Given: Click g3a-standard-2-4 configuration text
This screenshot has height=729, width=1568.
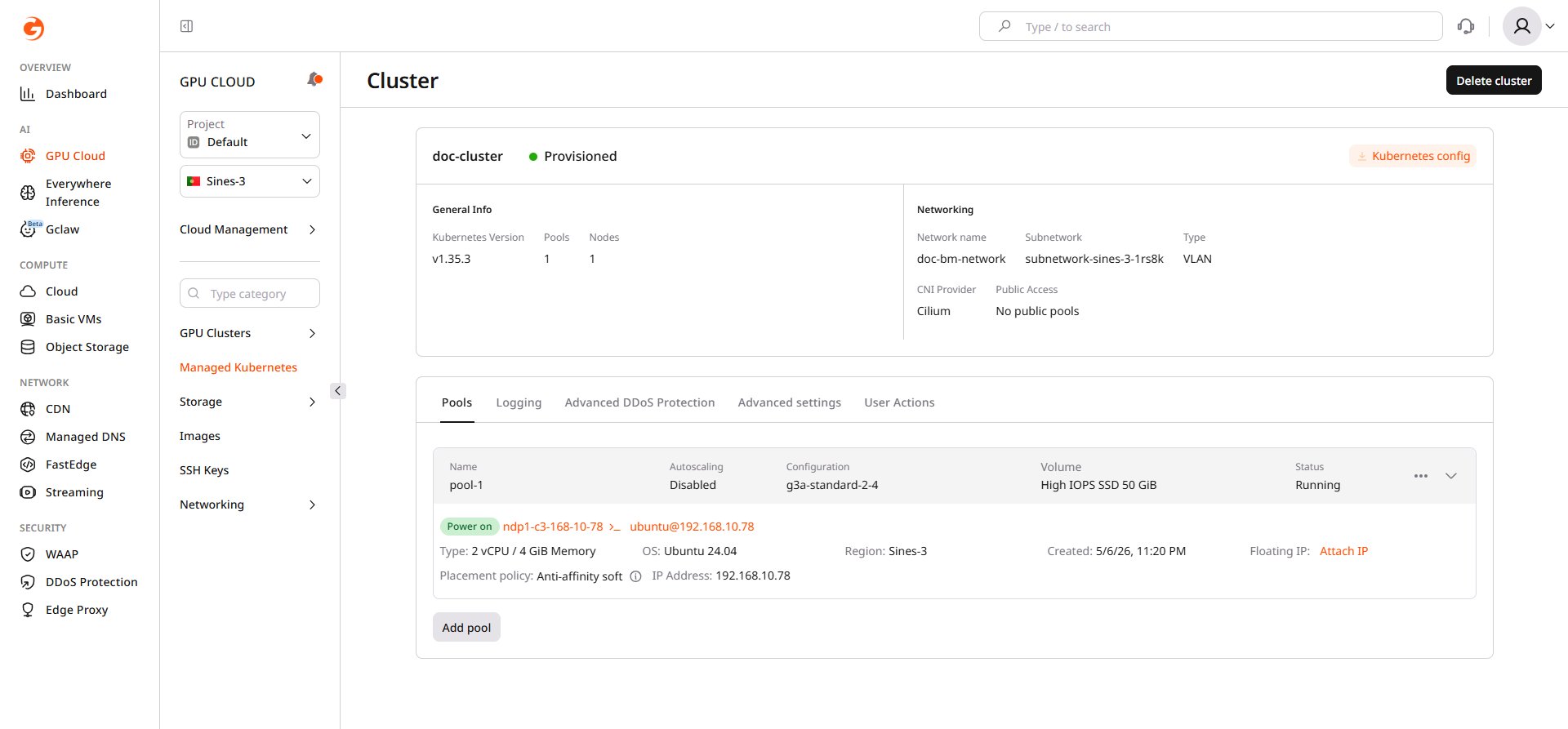Looking at the screenshot, I should [x=832, y=485].
